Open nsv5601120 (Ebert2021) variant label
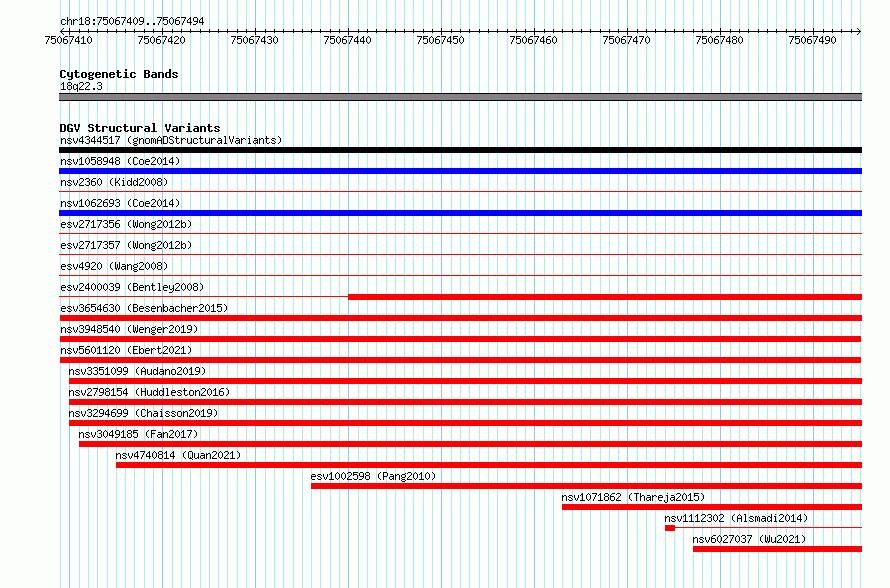 [x=126, y=350]
